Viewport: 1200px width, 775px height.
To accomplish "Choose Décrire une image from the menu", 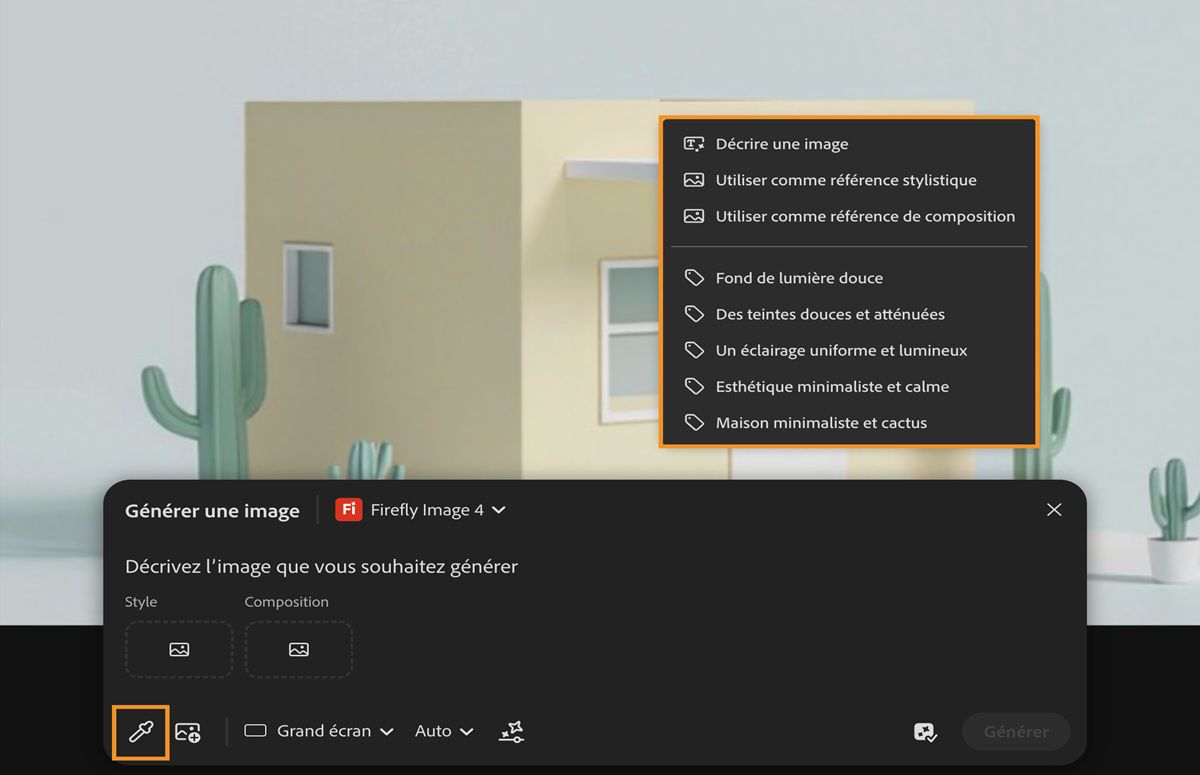I will coord(781,143).
